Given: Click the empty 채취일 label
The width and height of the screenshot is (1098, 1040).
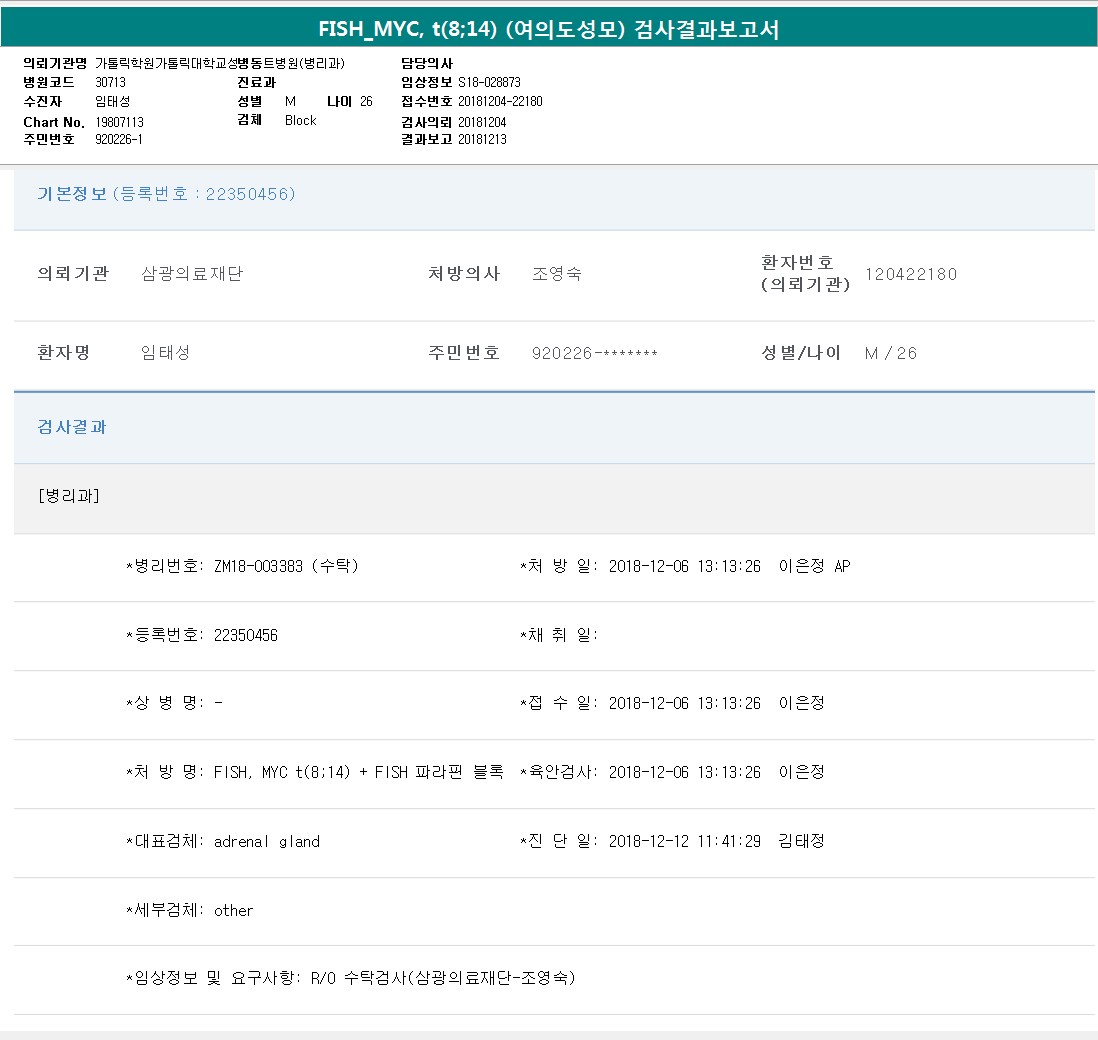Looking at the screenshot, I should (x=559, y=635).
